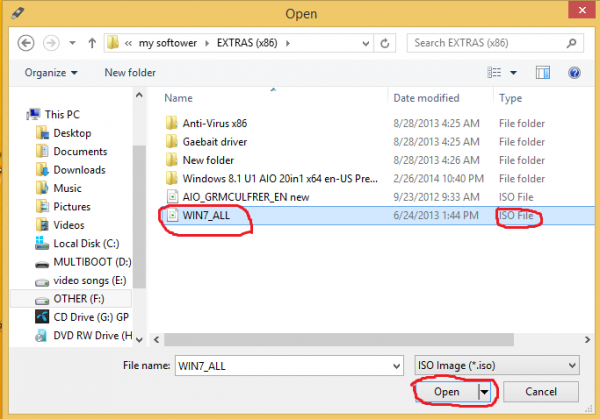
Task: Open the Organize menu
Action: click(51, 73)
